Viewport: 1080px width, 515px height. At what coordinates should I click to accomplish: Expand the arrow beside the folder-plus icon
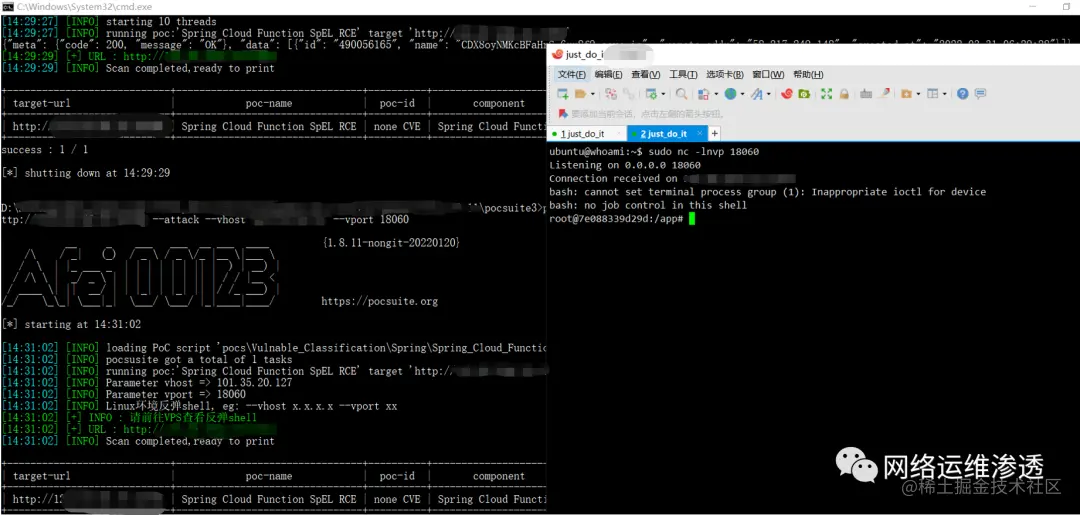[918, 94]
